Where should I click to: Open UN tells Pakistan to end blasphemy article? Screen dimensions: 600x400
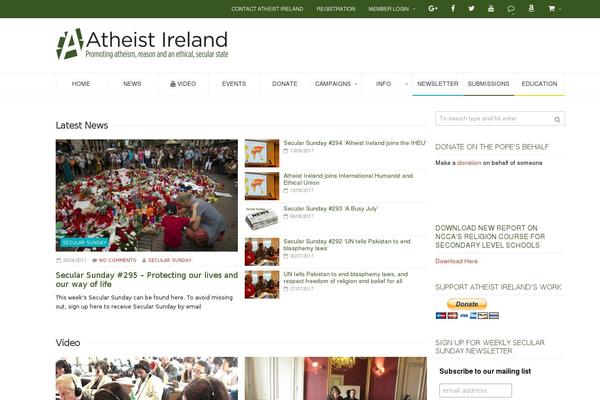[346, 278]
